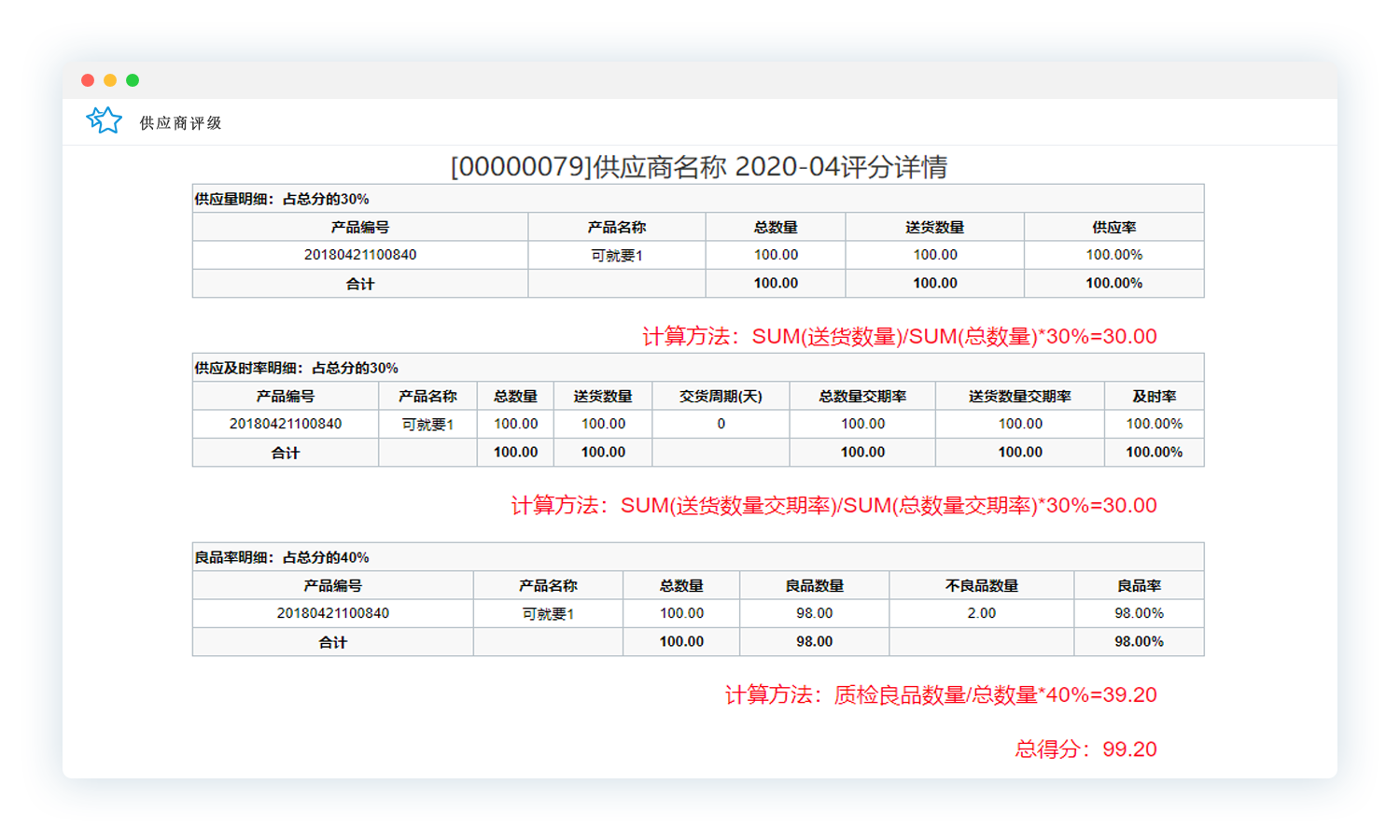Viewport: 1400px width, 840px height.
Task: Click 良品率明细 section header
Action: pyautogui.click(x=282, y=557)
